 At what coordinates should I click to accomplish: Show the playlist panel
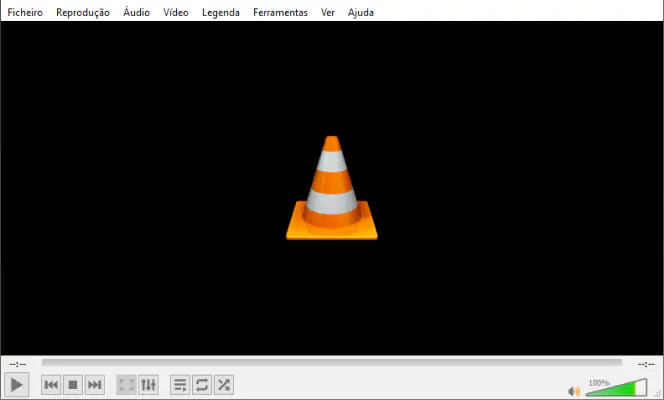click(180, 385)
